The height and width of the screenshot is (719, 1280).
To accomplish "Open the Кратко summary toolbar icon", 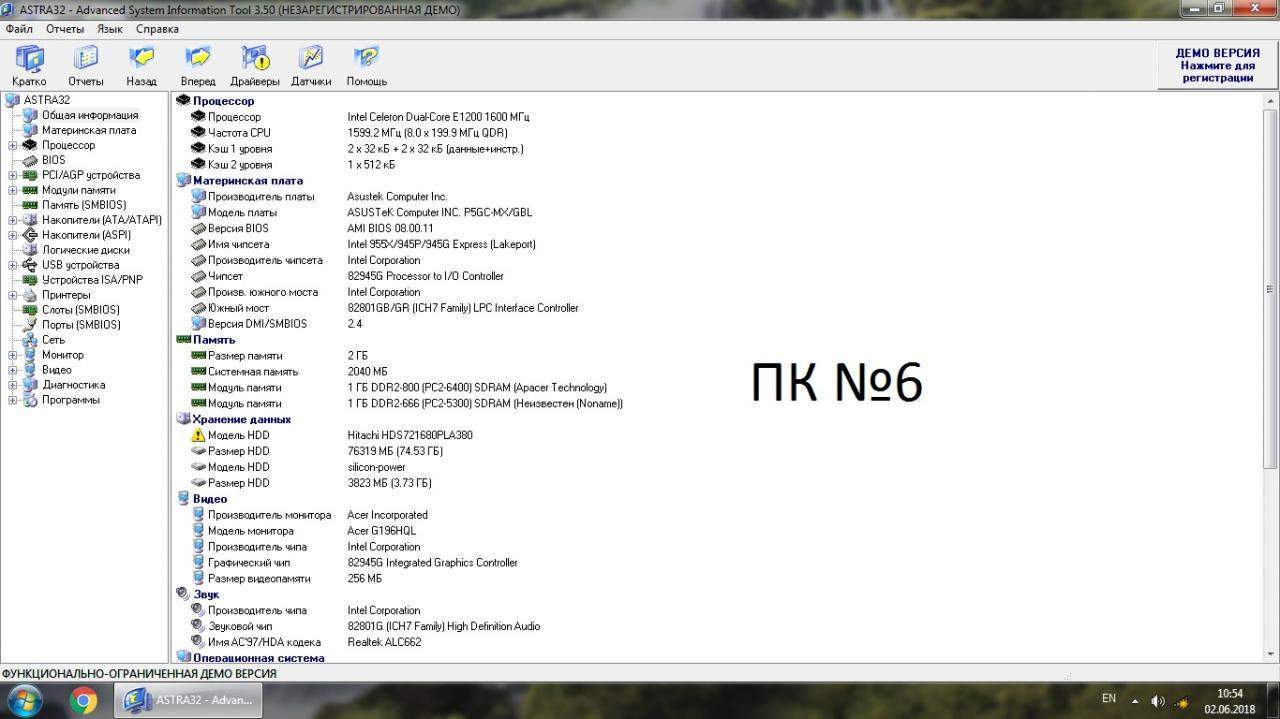I will tap(29, 66).
